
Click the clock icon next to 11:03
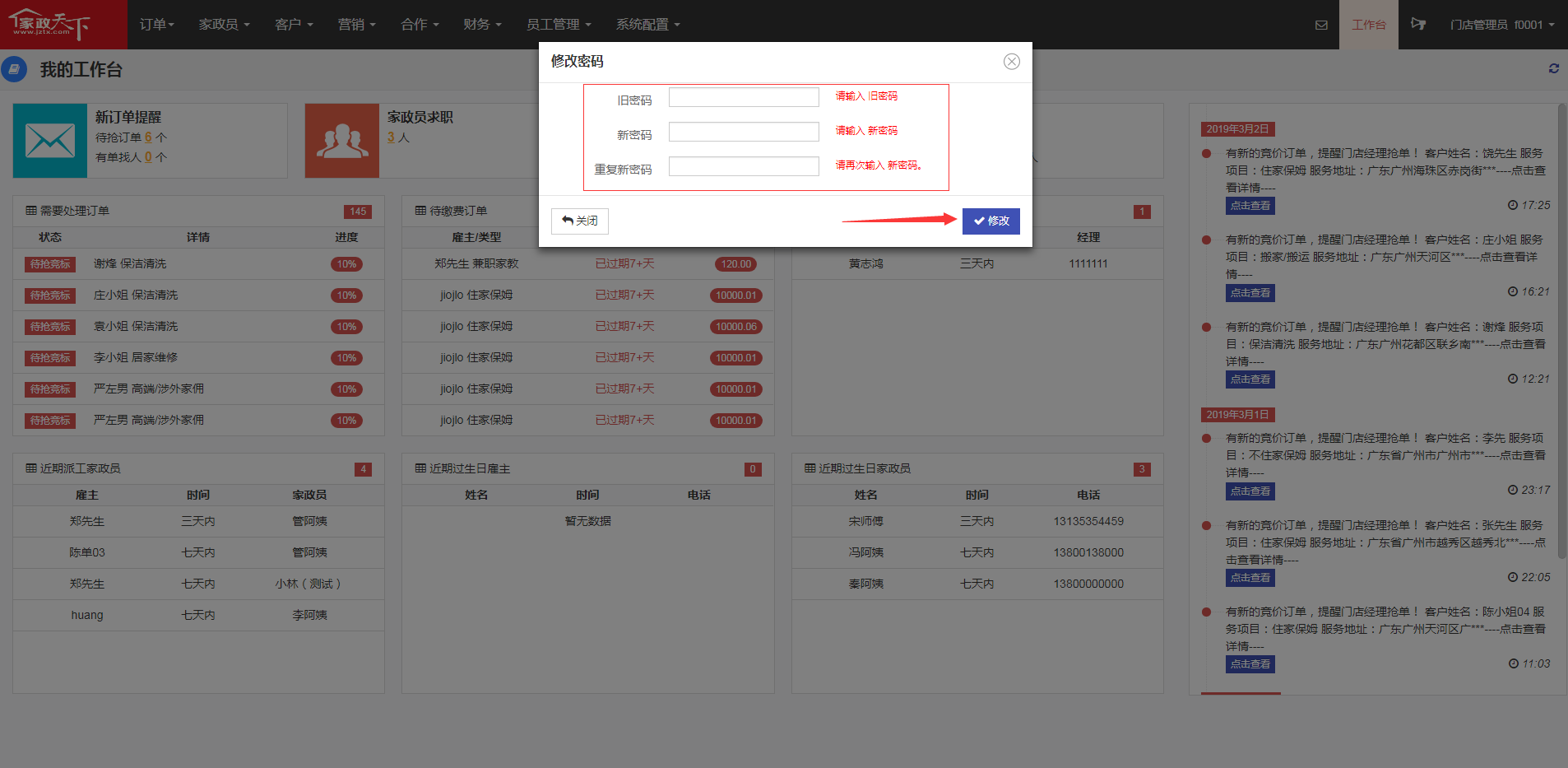[1514, 663]
